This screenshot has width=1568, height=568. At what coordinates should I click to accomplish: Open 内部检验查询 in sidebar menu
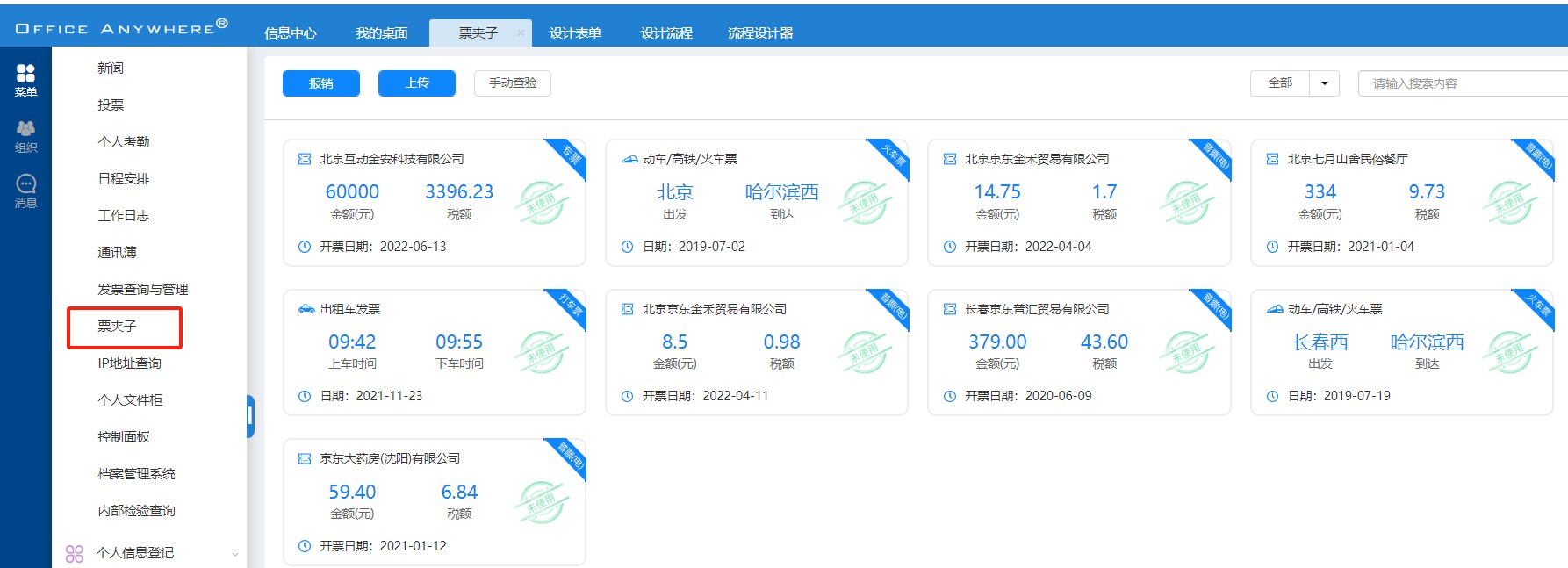click(x=136, y=510)
